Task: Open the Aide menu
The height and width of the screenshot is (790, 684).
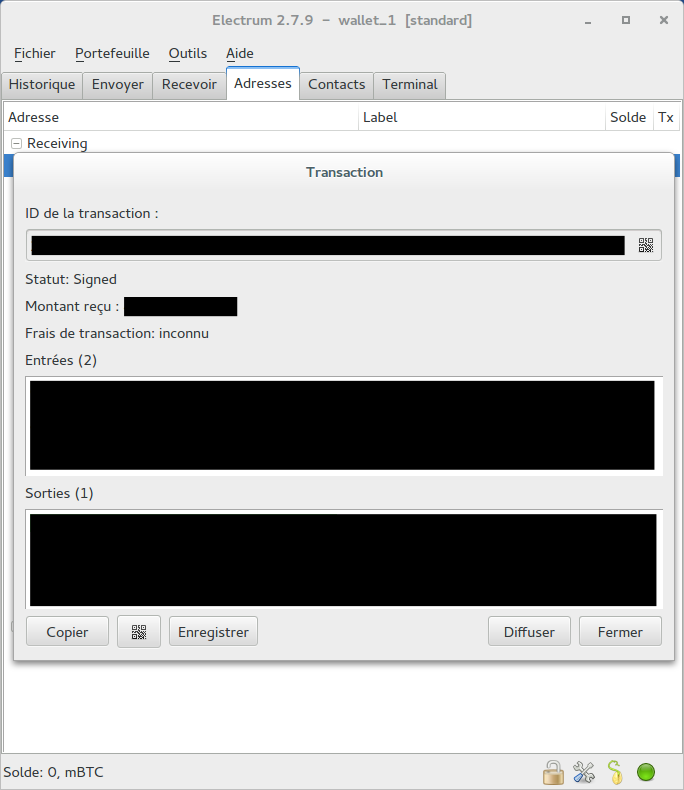Action: coord(240,53)
